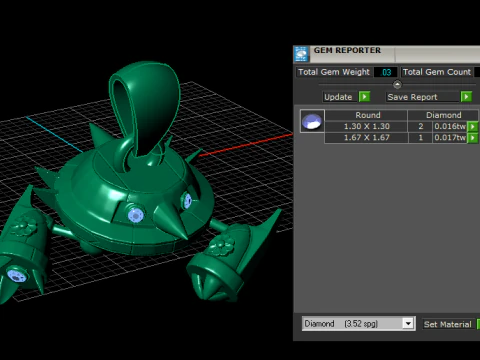Click the Total Gem Weight label
Viewport: 480px width, 360px height.
pyautogui.click(x=334, y=72)
